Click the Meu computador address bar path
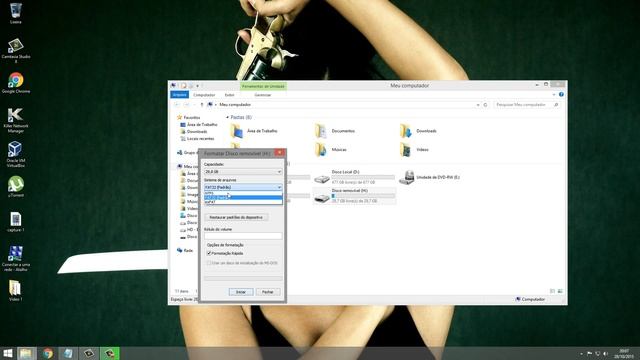The height and width of the screenshot is (360, 640). point(235,105)
